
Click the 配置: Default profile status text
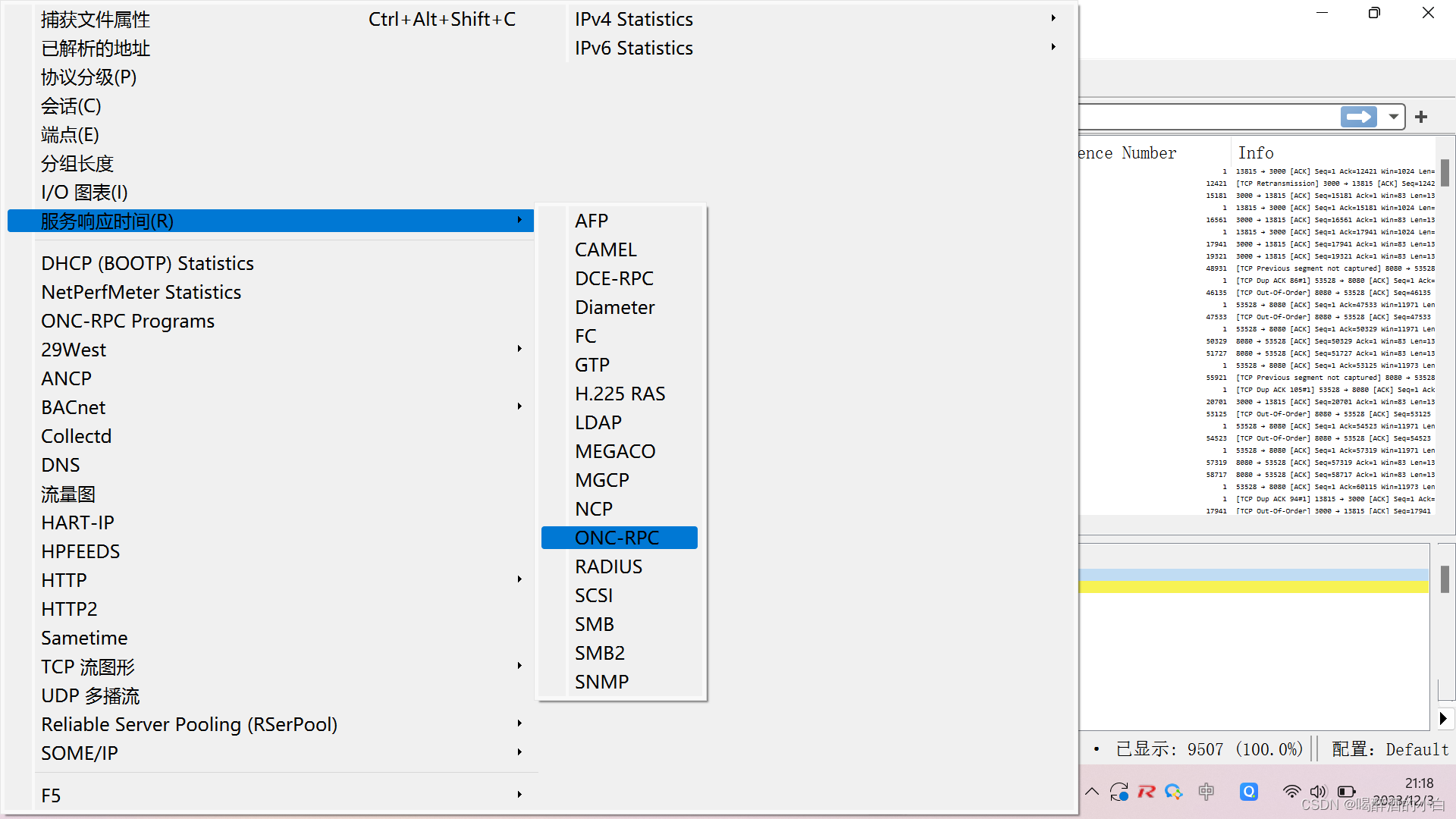coord(1390,749)
